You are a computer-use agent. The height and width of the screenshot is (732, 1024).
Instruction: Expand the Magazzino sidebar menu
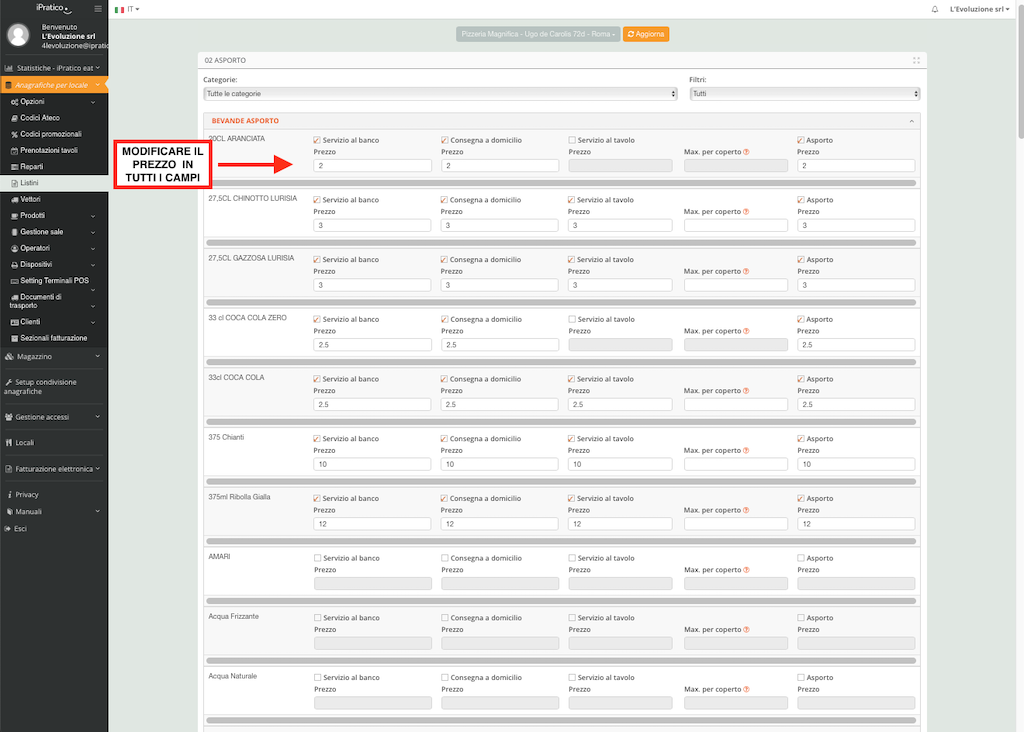click(x=53, y=356)
